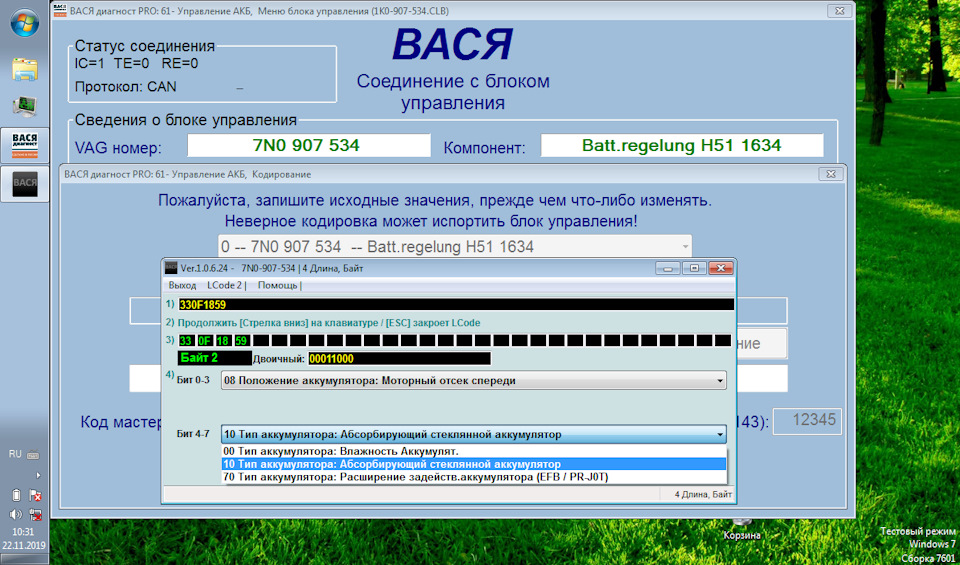This screenshot has width=960, height=565.
Task: Open the Помощь menu
Action: click(x=278, y=285)
